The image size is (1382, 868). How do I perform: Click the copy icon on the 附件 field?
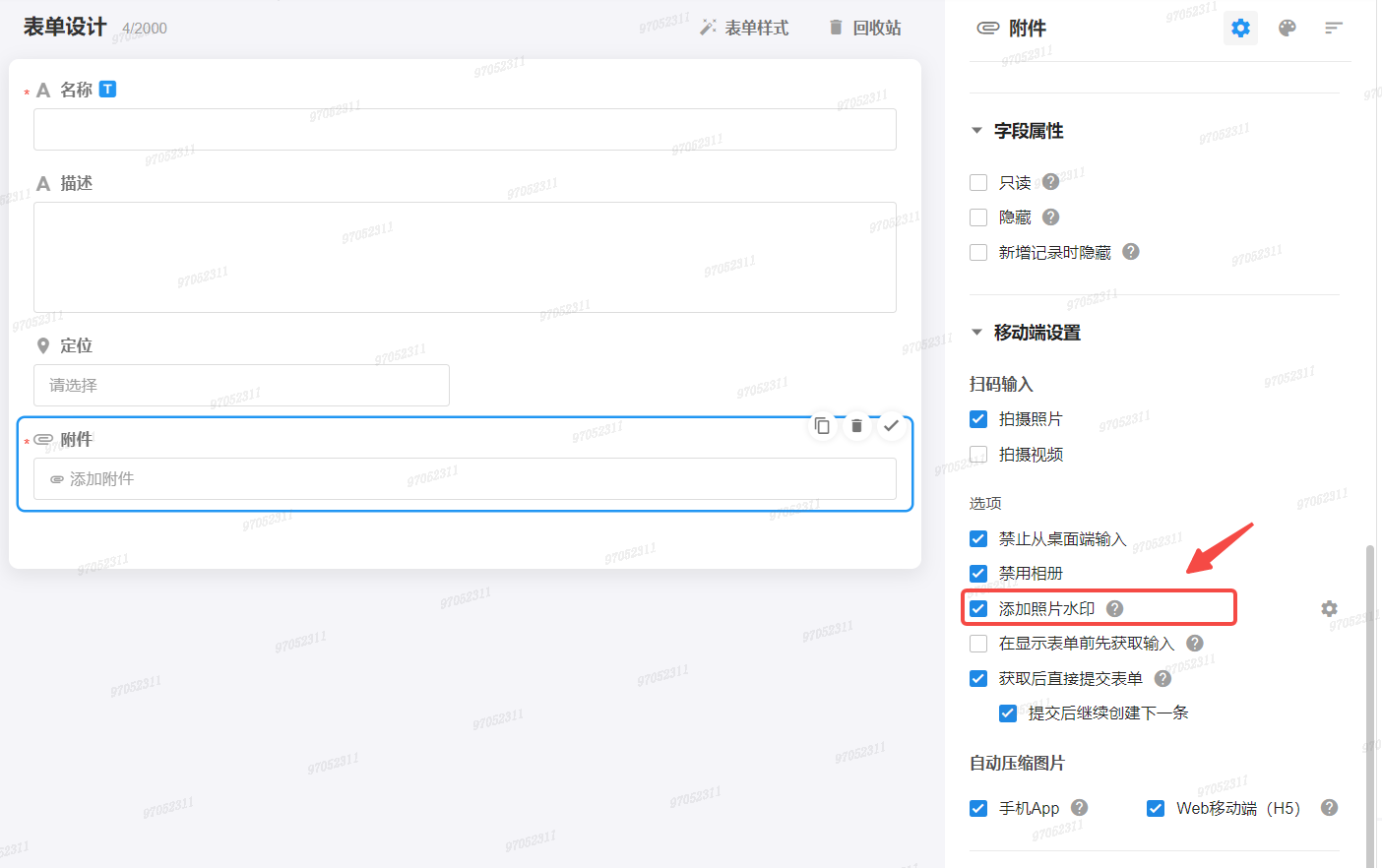click(x=823, y=425)
